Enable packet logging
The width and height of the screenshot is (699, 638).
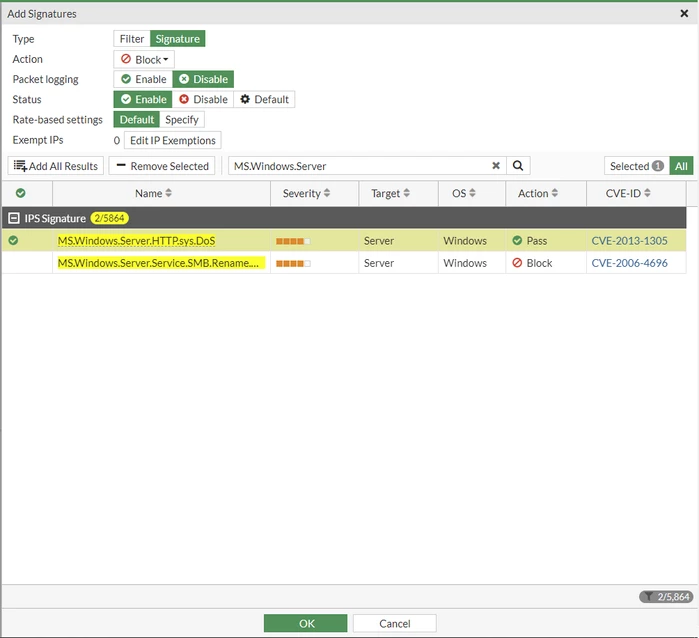[144, 79]
